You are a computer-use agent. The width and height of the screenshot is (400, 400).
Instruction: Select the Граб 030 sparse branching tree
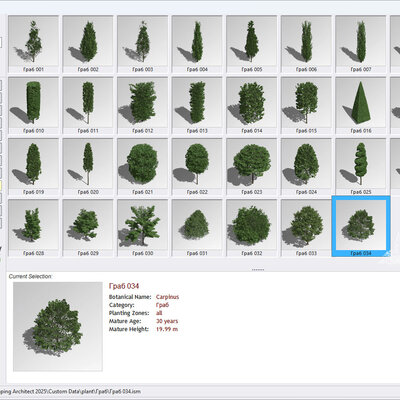pos(142,228)
